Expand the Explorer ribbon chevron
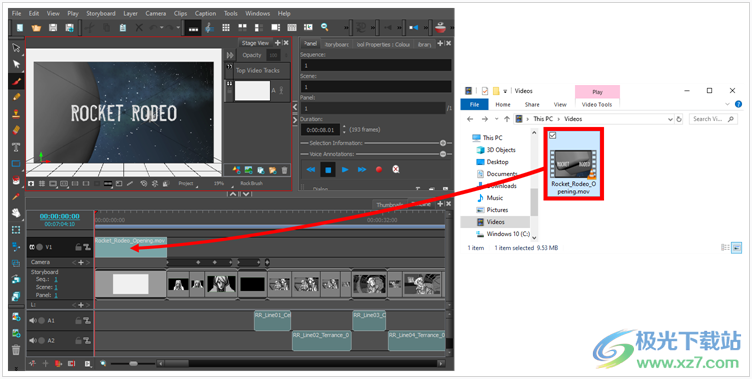The height and width of the screenshot is (379, 752). click(728, 104)
